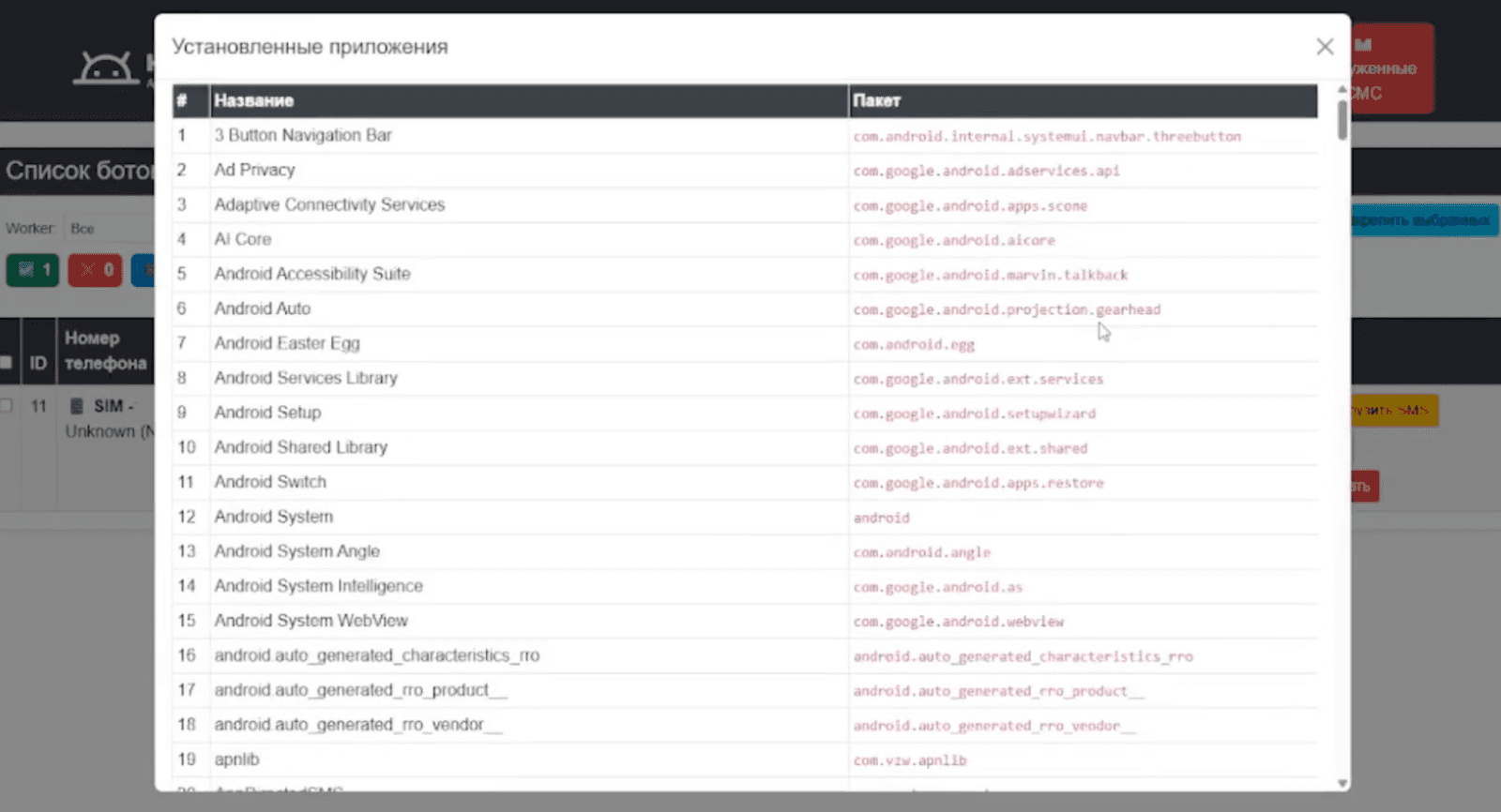The width and height of the screenshot is (1501, 812).
Task: Select Android Services Library entry
Action: 306,378
